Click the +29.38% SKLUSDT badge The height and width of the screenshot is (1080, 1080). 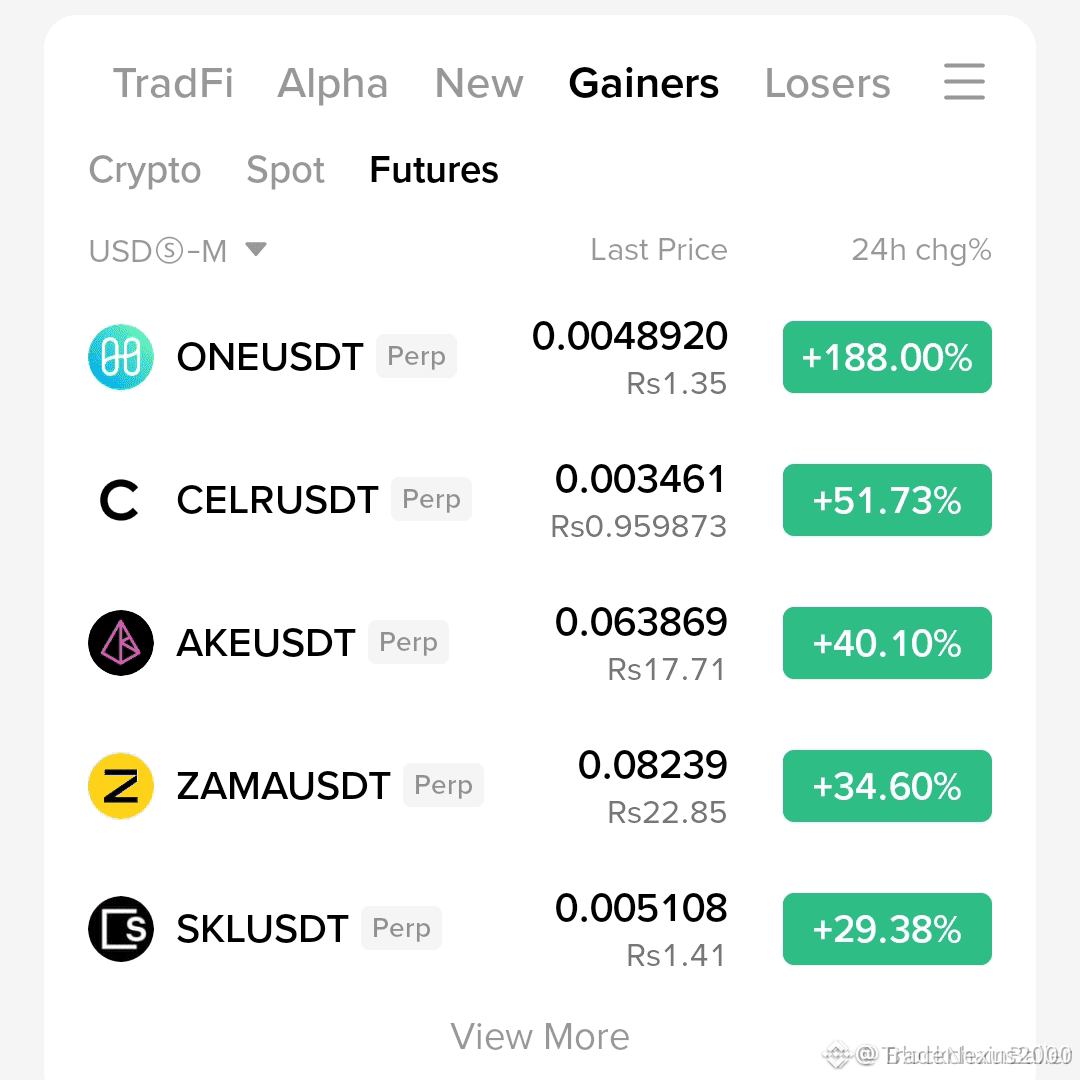(887, 928)
